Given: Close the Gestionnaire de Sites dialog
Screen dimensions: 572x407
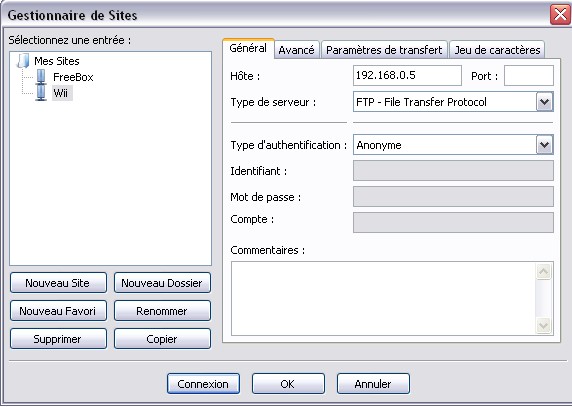Looking at the screenshot, I should (x=560, y=15).
